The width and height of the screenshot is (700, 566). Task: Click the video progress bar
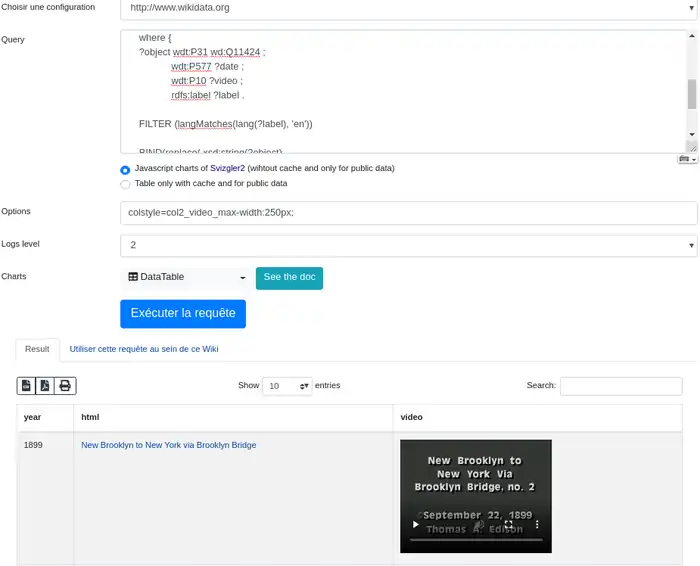click(x=475, y=540)
